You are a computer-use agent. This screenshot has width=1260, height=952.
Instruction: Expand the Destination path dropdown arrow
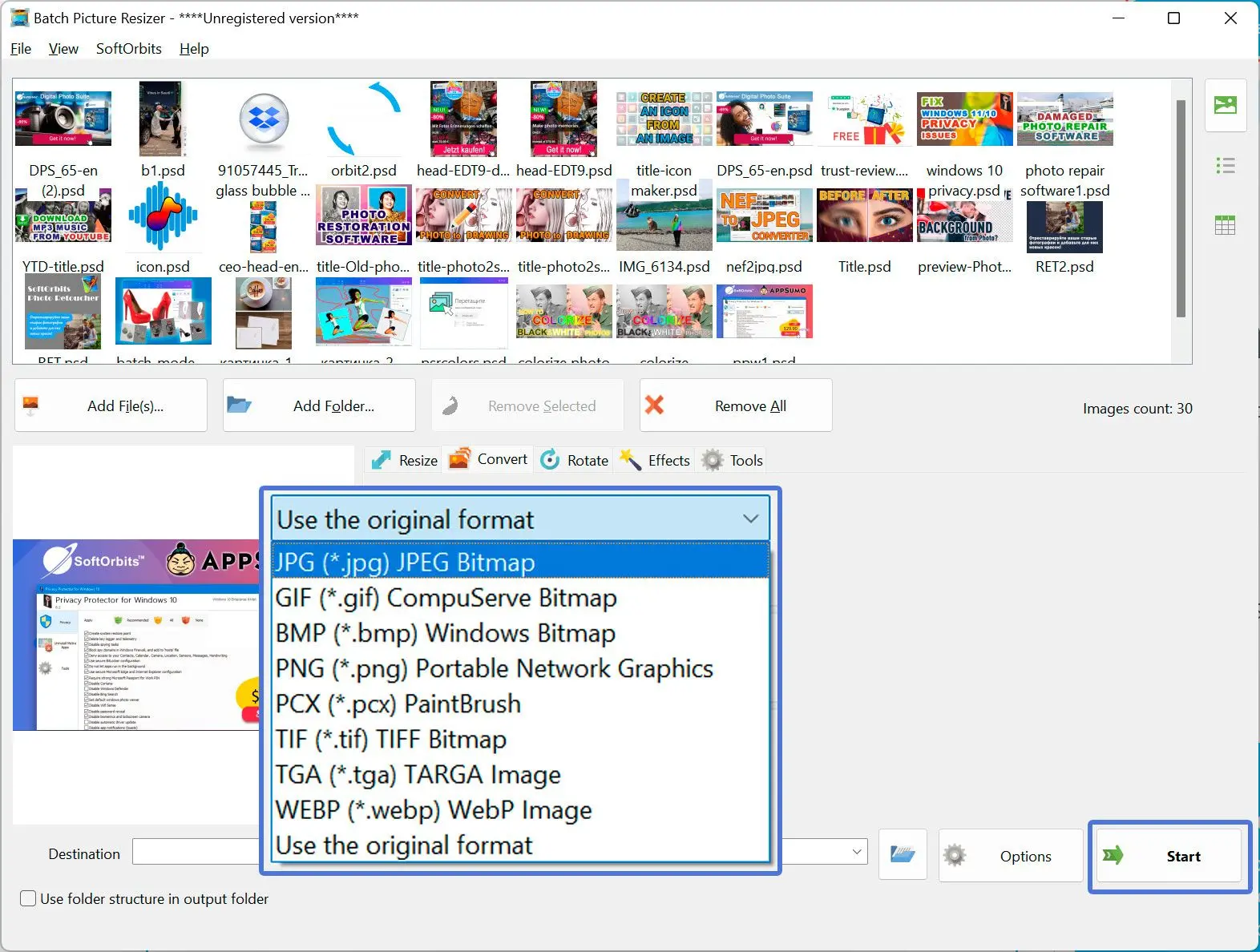click(x=857, y=851)
